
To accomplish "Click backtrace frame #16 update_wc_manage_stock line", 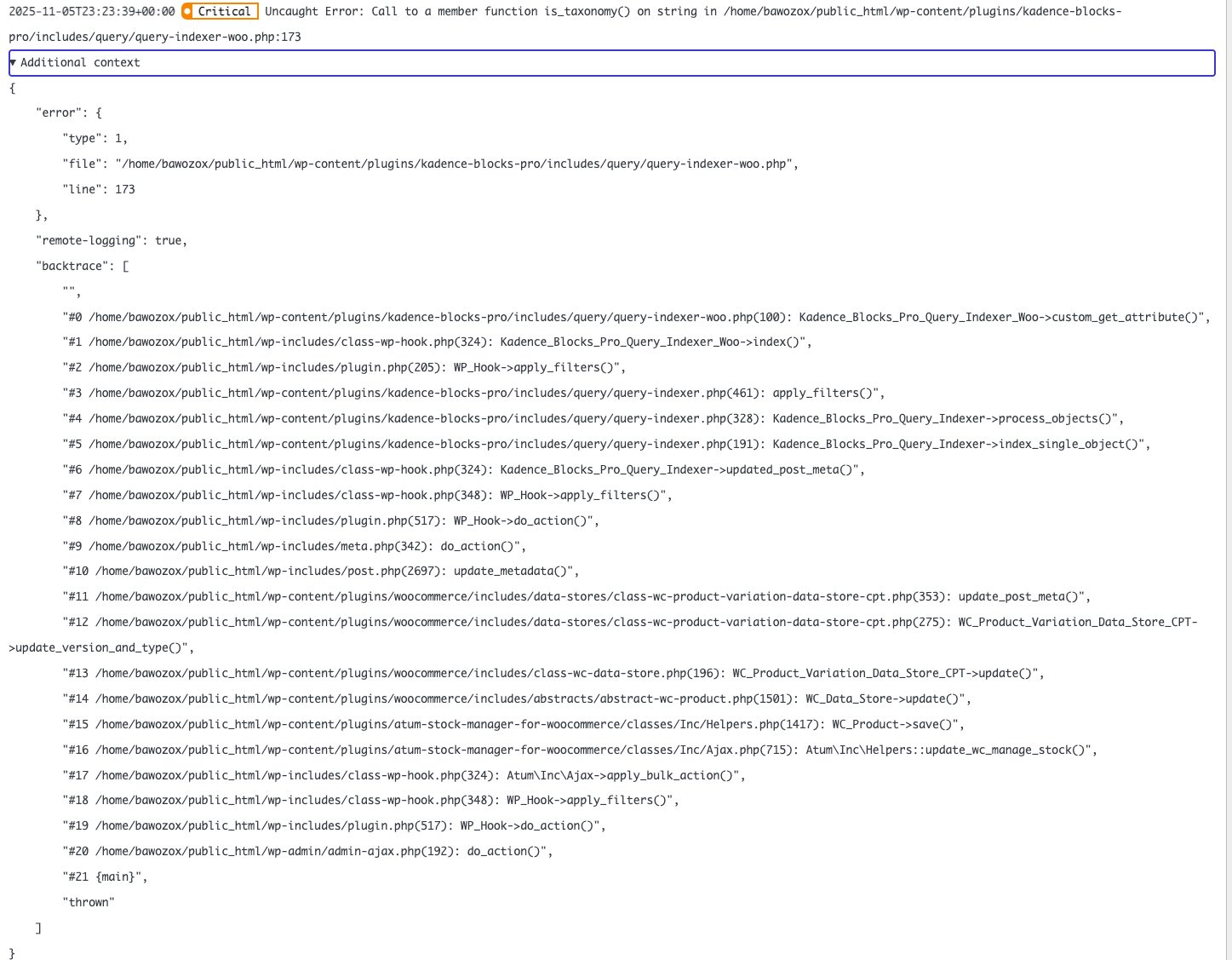I will (580, 750).
